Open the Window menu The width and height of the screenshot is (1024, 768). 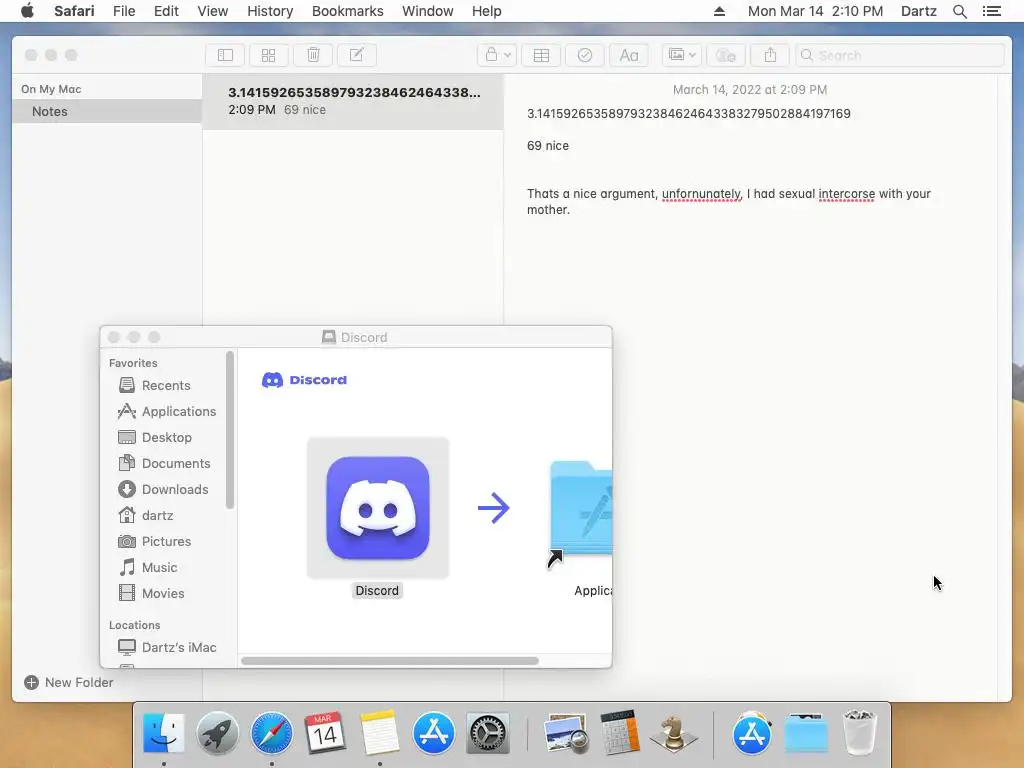pyautogui.click(x=428, y=11)
